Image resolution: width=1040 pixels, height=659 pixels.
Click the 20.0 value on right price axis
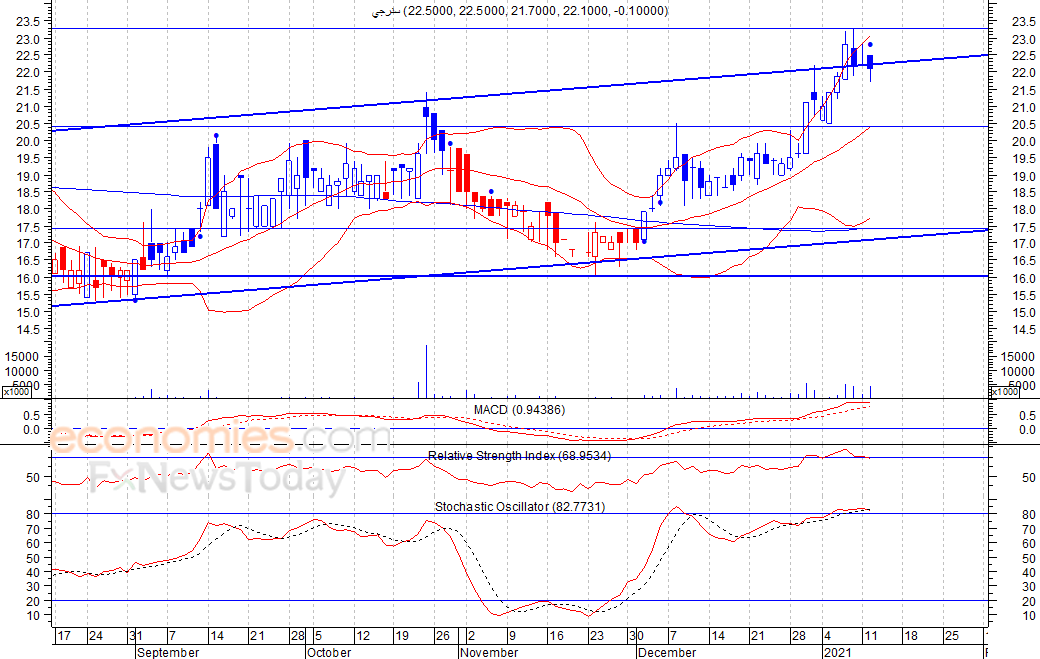tap(1023, 141)
